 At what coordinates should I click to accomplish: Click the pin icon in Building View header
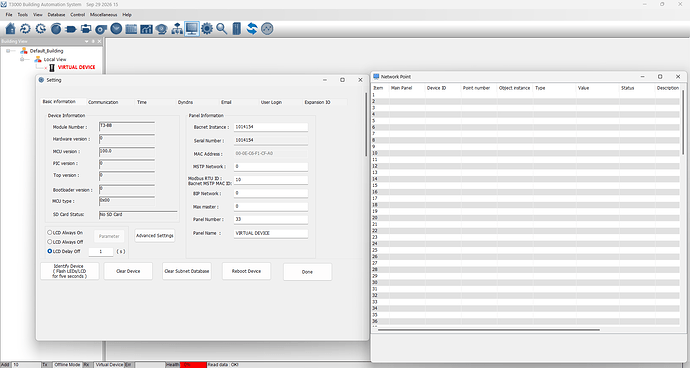(x=93, y=41)
